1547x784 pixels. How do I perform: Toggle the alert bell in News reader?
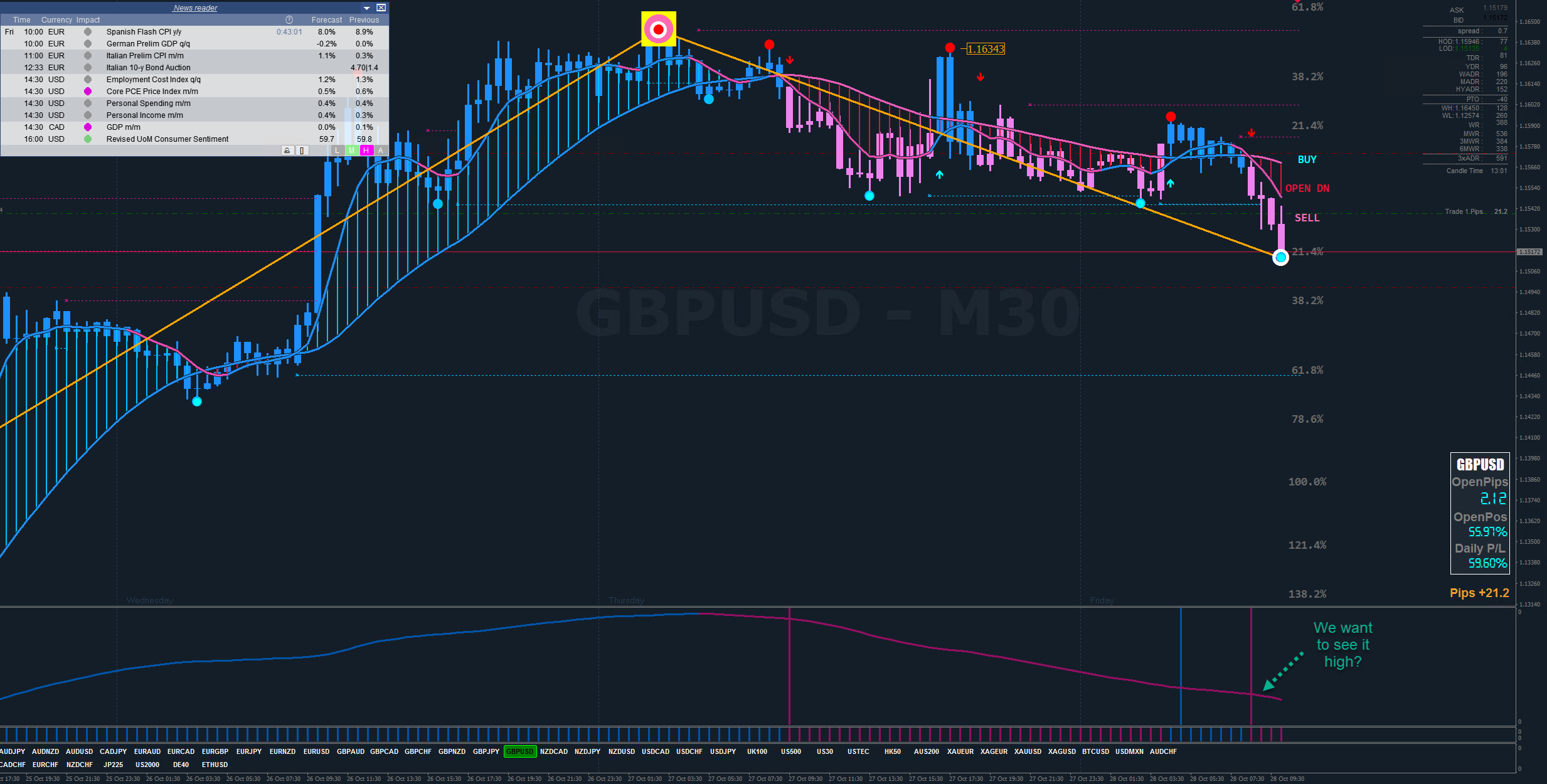click(287, 150)
